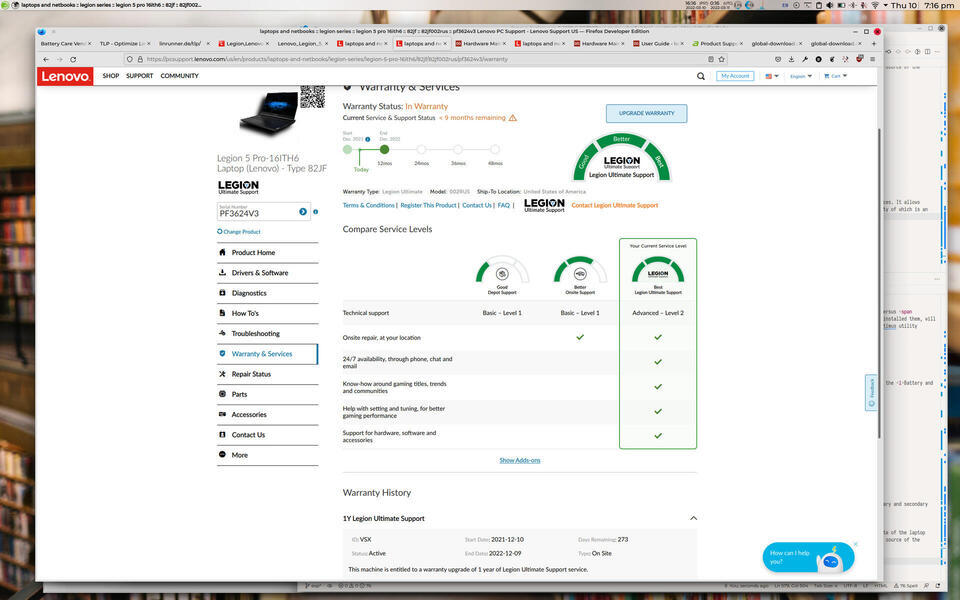Open the Firefox hamburger menu
This screenshot has height=600, width=960.
click(872, 59)
